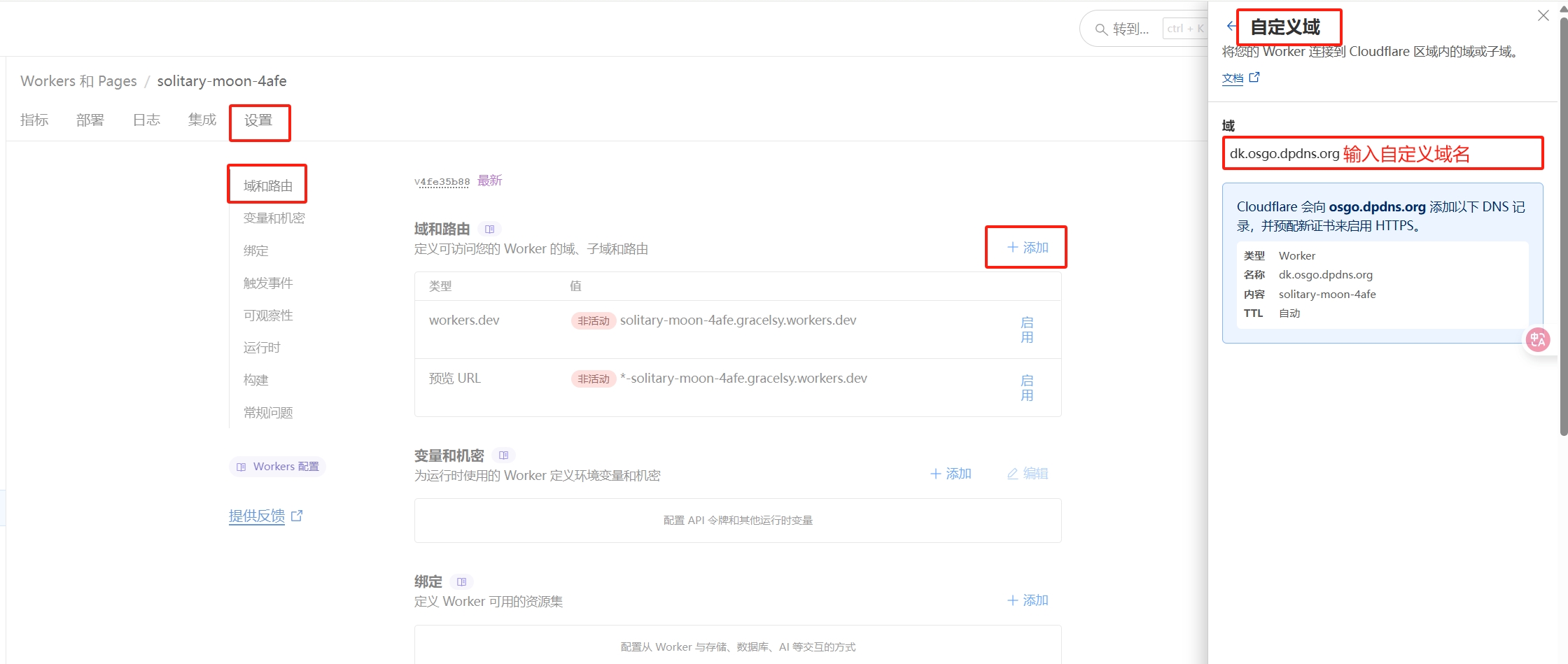
Task: Click the back arrow in custom domain panel
Action: [1231, 27]
